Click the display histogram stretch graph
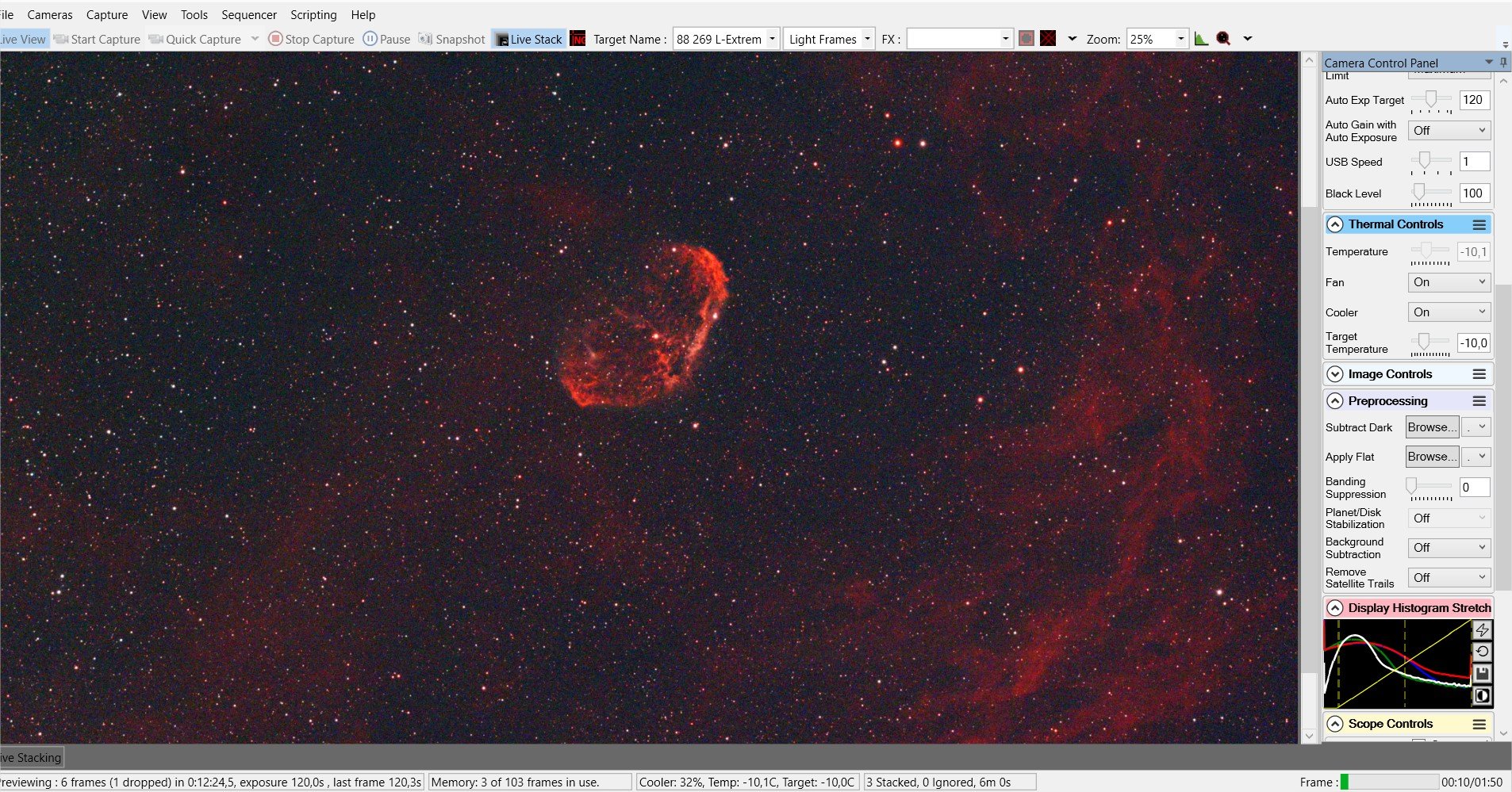 point(1397,664)
